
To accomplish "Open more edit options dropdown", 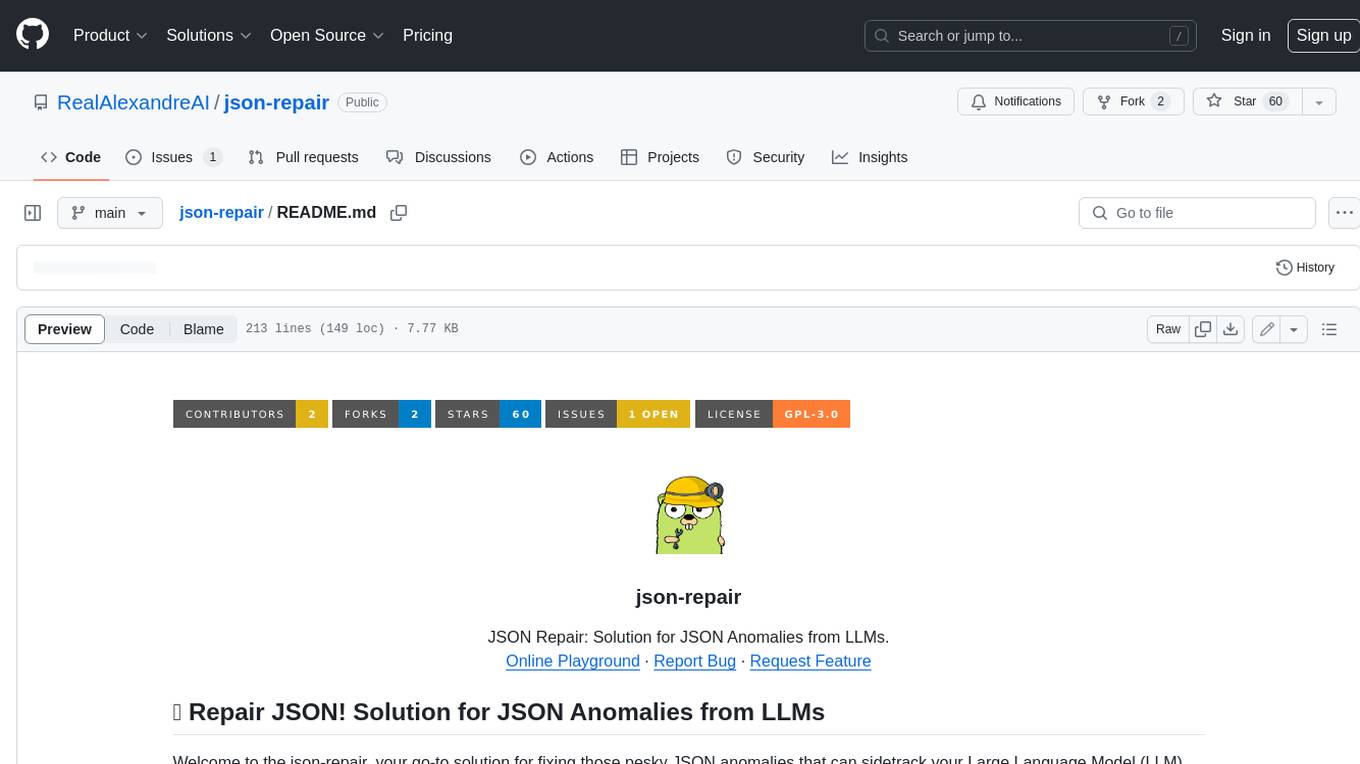I will tap(1294, 329).
